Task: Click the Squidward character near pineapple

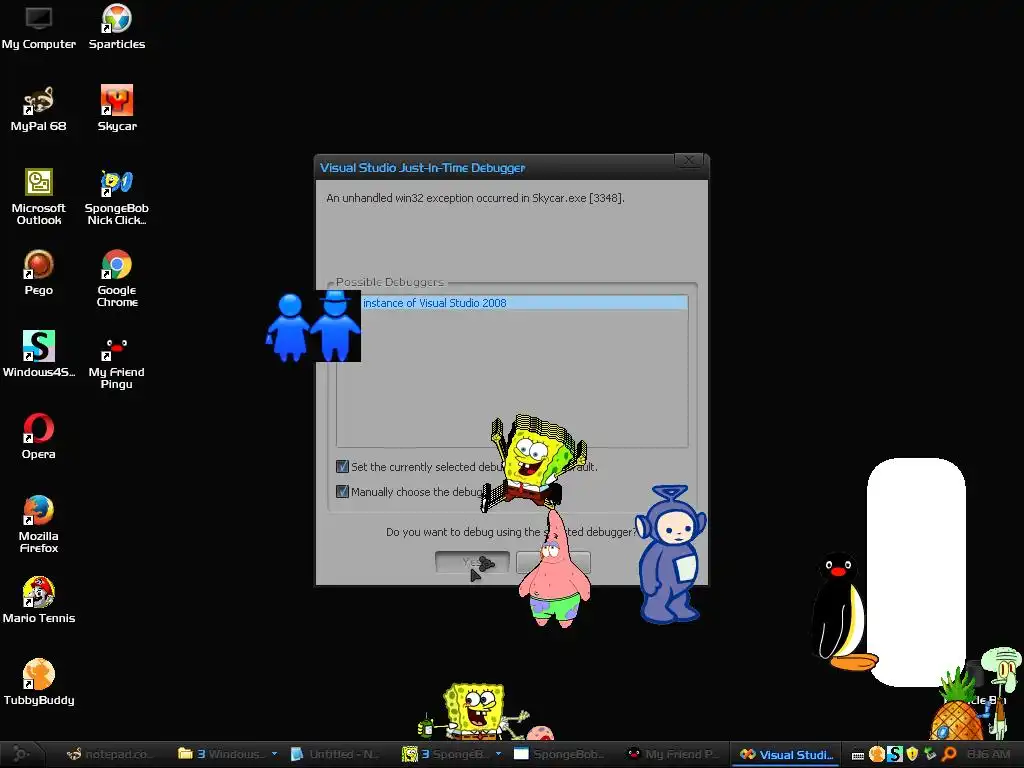Action: tap(1003, 692)
